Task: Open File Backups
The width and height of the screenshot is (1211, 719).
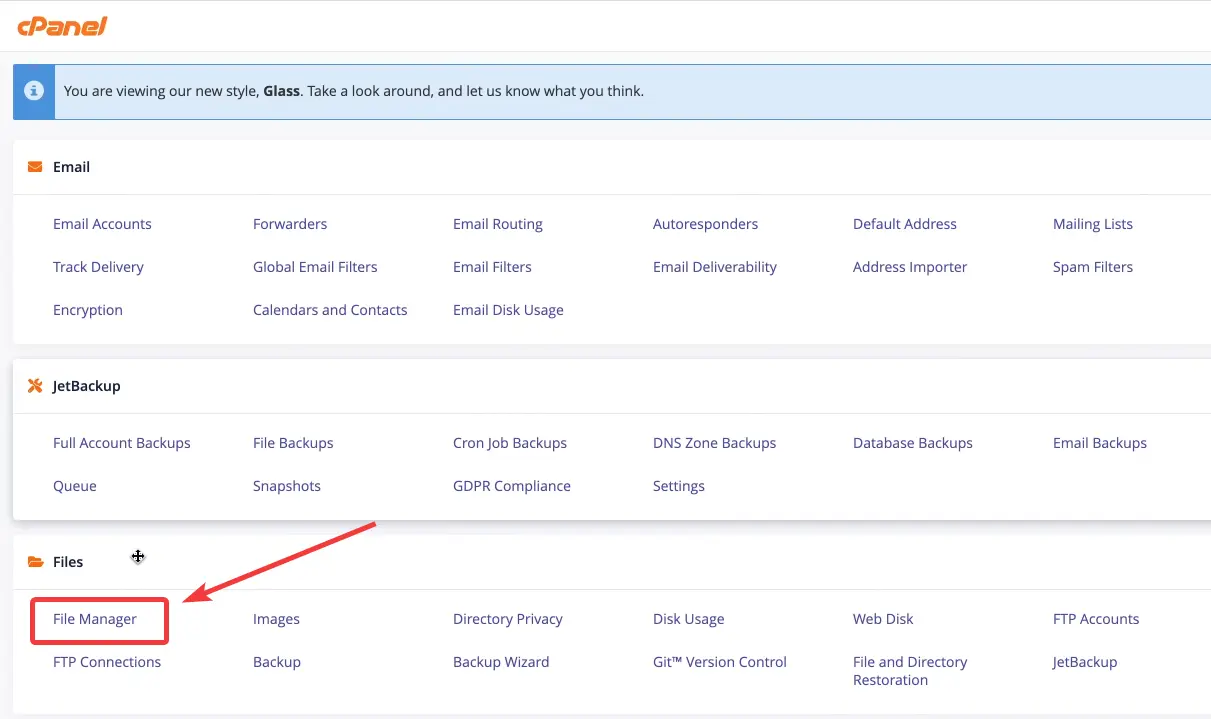Action: [293, 443]
